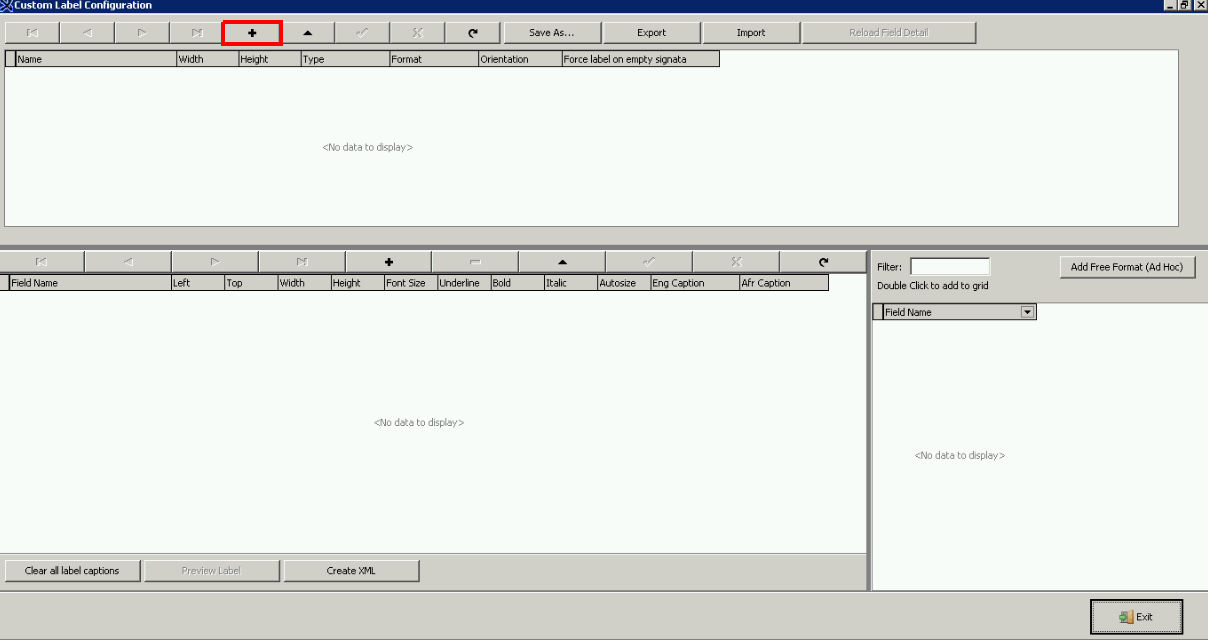Focus the Filter input field
1208x640 pixels.
point(950,267)
